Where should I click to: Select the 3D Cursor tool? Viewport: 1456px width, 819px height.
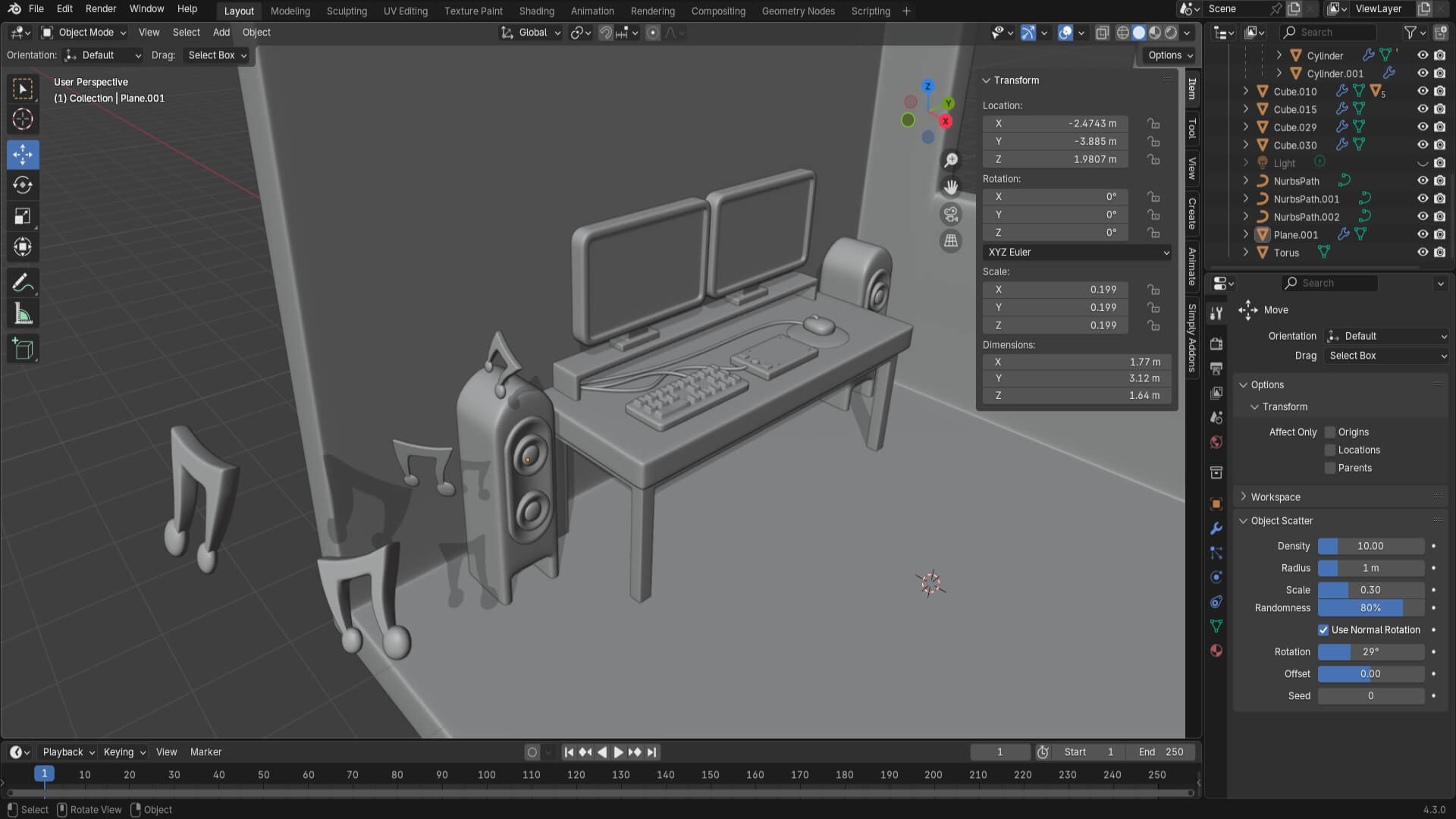23,119
